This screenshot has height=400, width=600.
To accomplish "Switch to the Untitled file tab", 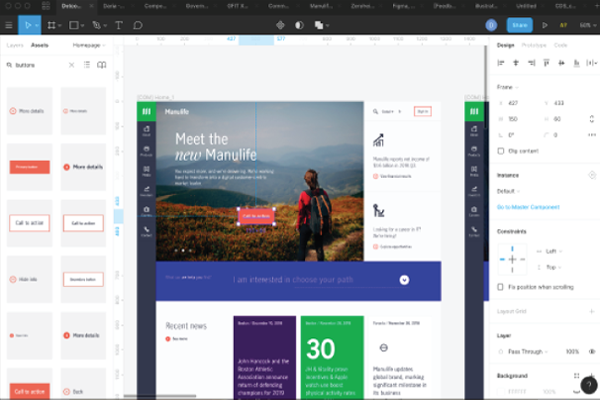I will click(526, 6).
